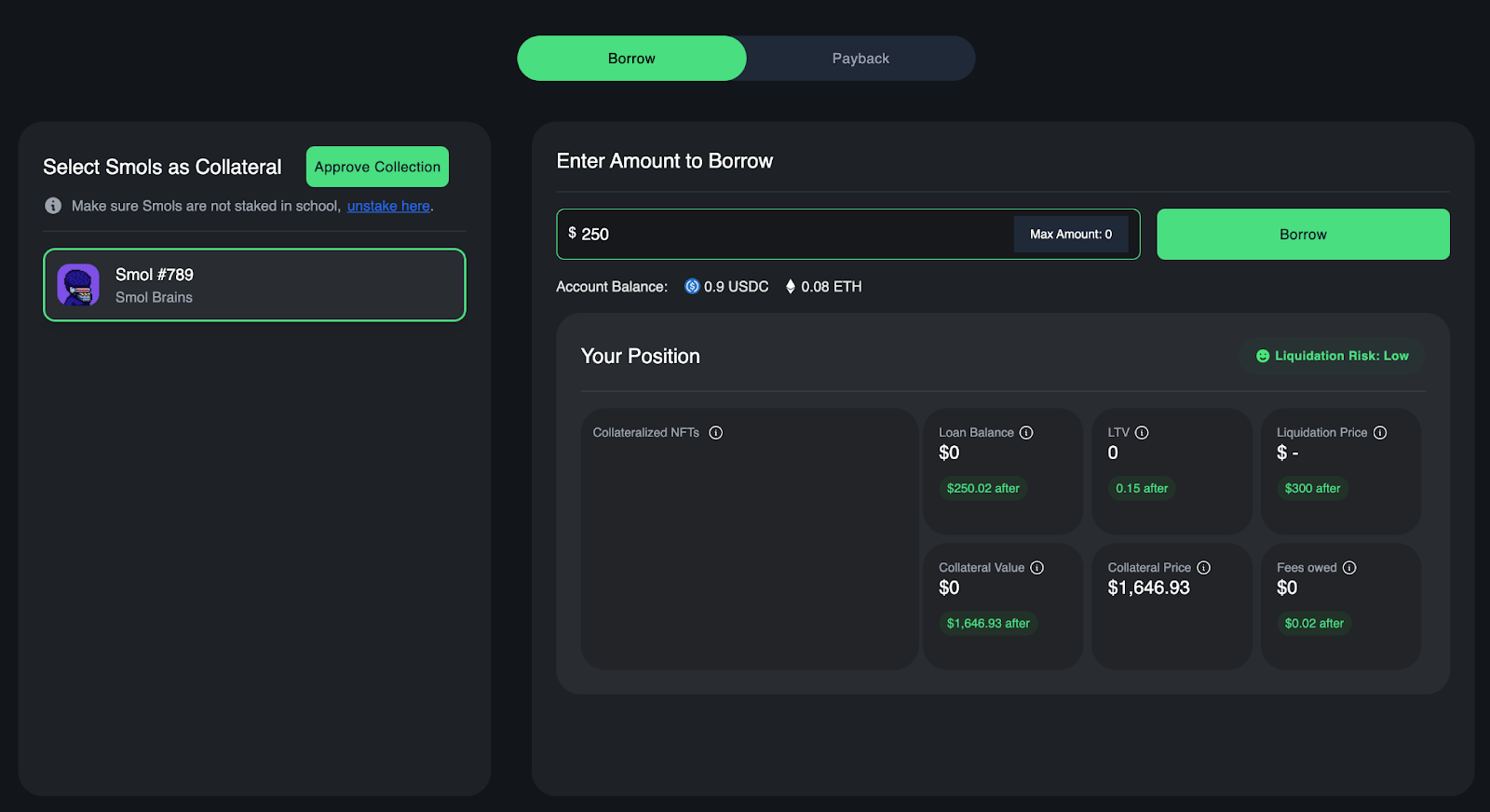Viewport: 1490px width, 812px height.
Task: Click the Fees owed info icon
Action: 1349,567
